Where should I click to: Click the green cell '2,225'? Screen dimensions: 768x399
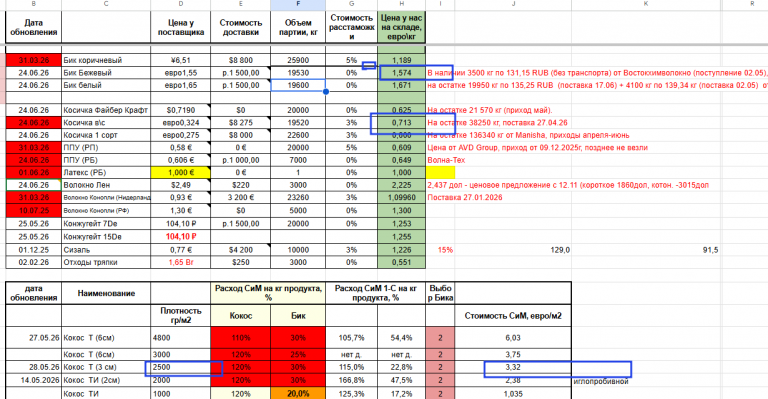coord(402,185)
